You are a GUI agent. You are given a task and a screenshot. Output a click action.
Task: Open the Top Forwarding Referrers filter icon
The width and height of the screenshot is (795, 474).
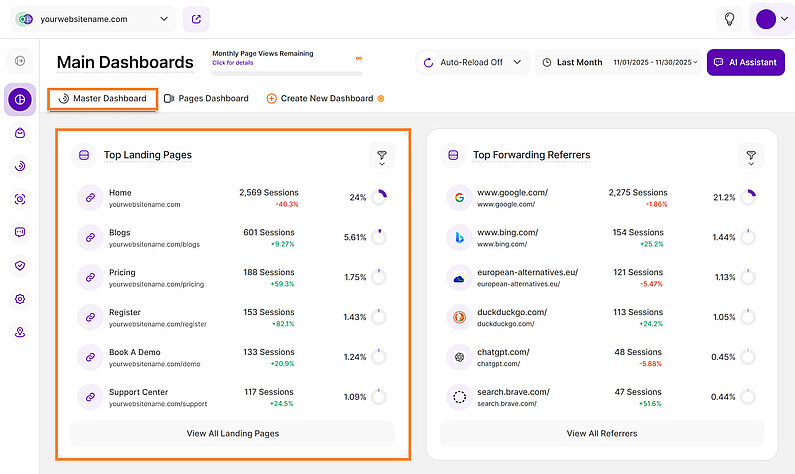pos(751,156)
